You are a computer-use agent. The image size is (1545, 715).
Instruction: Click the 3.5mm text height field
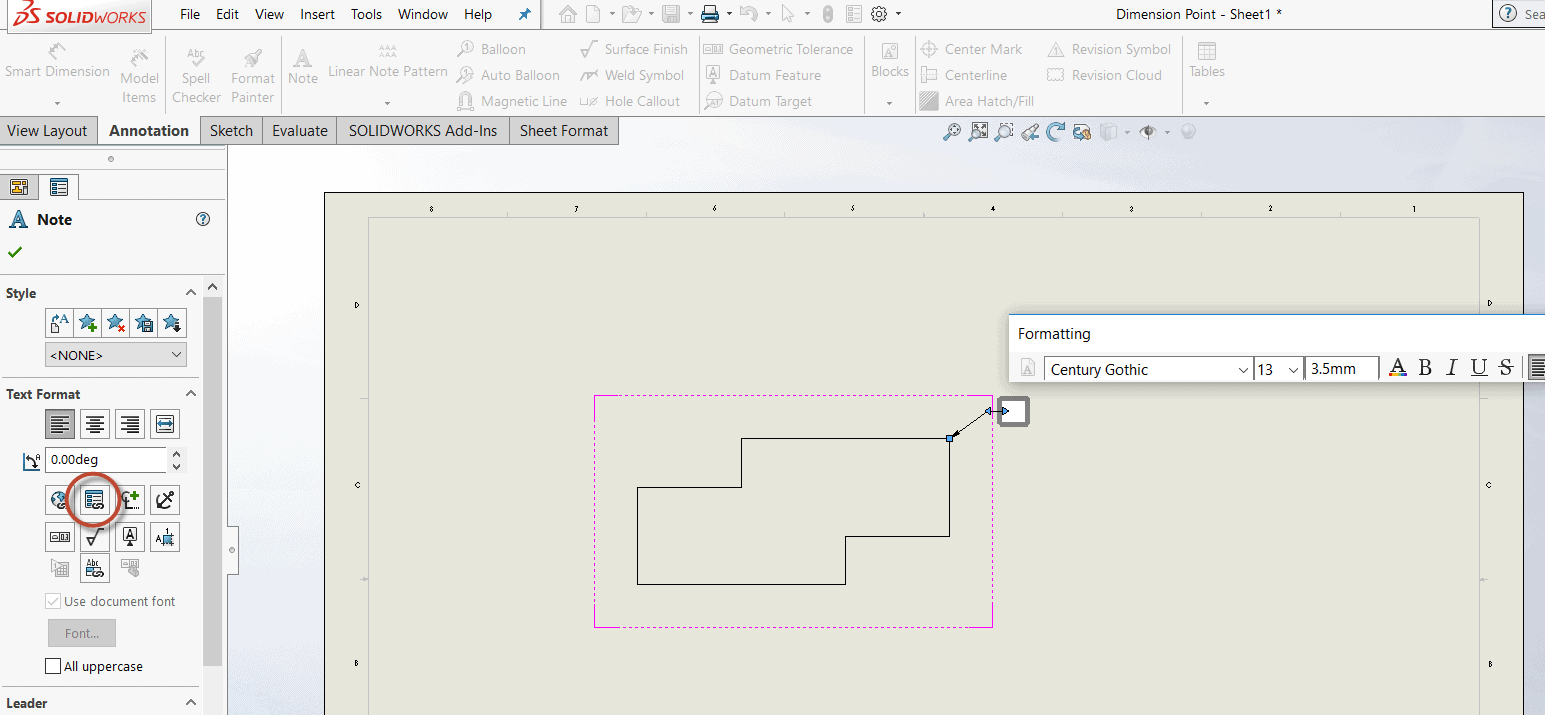point(1342,369)
